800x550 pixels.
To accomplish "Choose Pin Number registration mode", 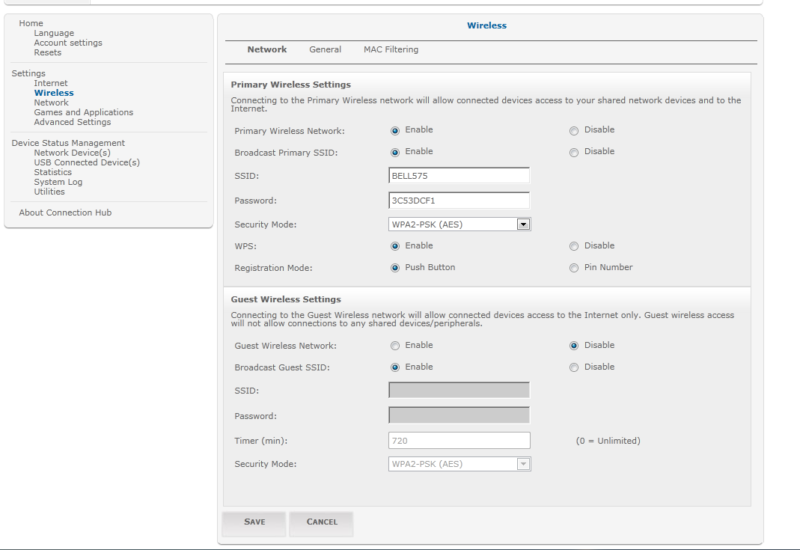I will (574, 268).
